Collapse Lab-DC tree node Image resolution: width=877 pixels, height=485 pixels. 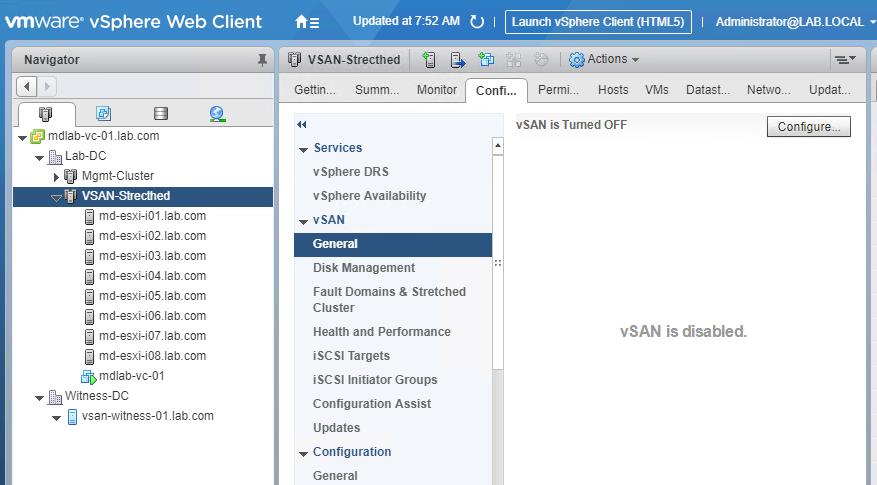[x=39, y=158]
